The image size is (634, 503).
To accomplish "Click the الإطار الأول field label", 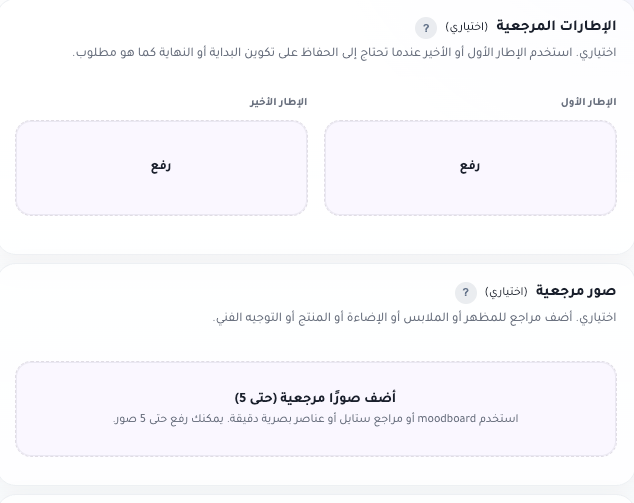I will click(588, 102).
